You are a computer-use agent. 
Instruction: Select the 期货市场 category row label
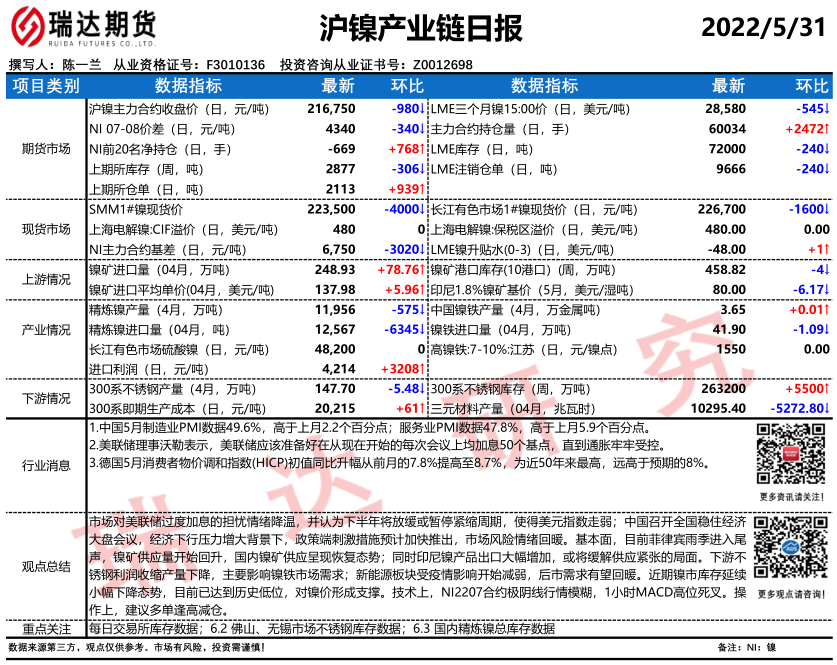46,149
